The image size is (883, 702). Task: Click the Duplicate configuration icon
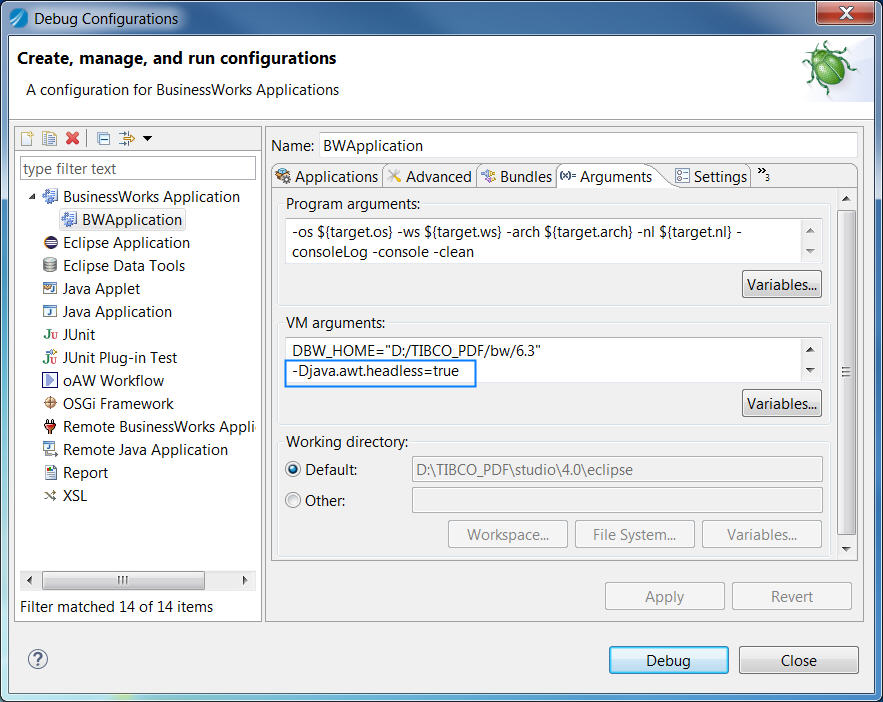[x=49, y=138]
